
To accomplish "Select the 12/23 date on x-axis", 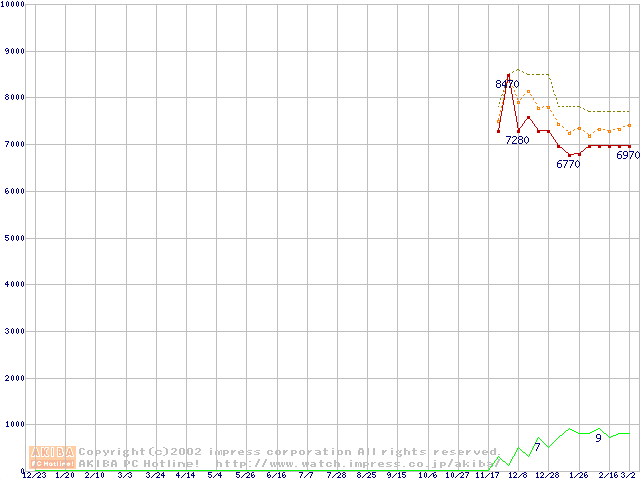I will pos(34,475).
